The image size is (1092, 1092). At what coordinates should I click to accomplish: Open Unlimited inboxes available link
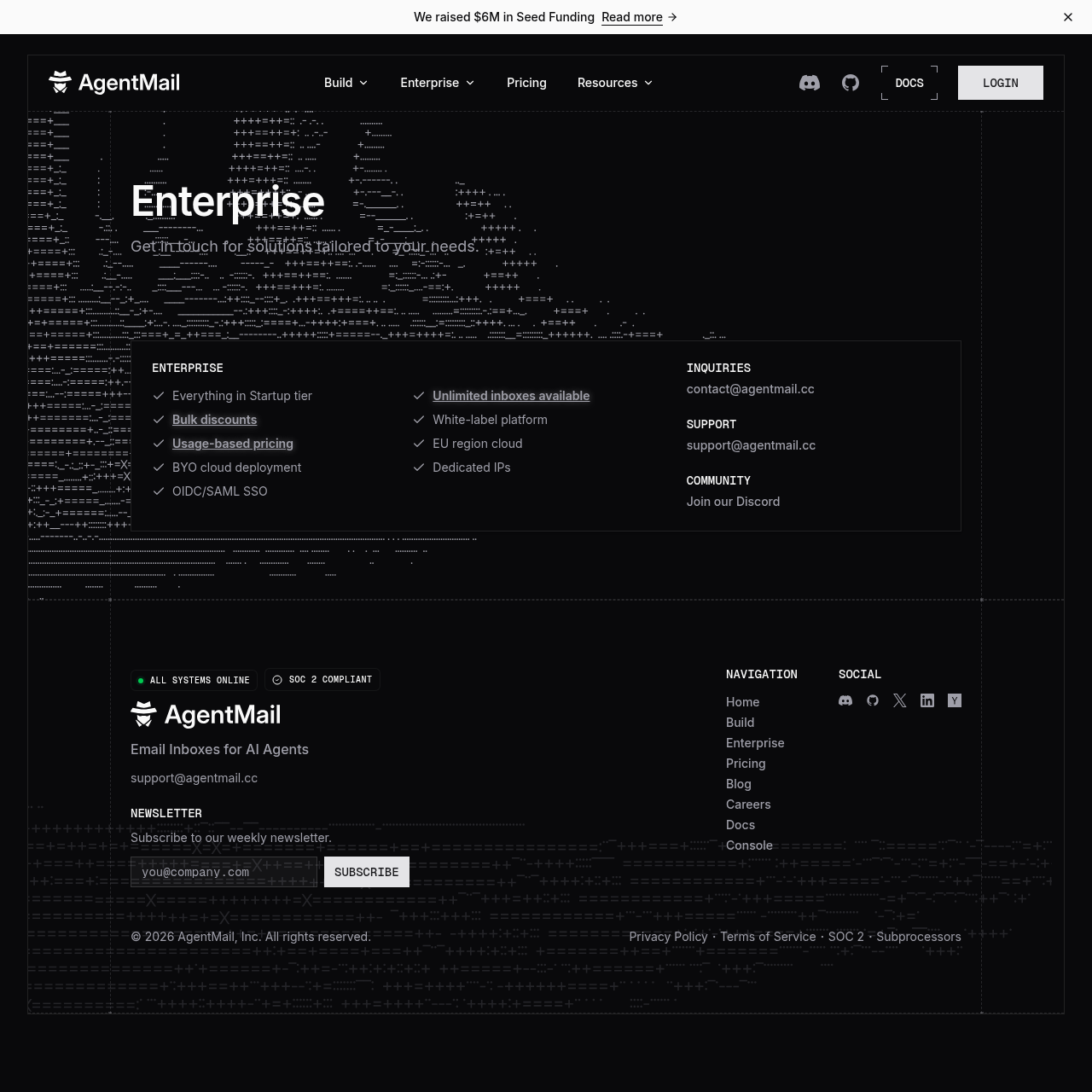click(x=511, y=396)
